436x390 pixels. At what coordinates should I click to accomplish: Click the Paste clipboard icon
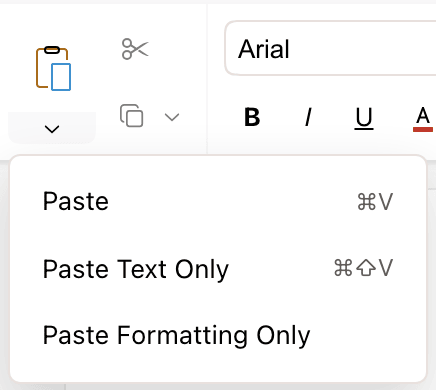click(53, 69)
